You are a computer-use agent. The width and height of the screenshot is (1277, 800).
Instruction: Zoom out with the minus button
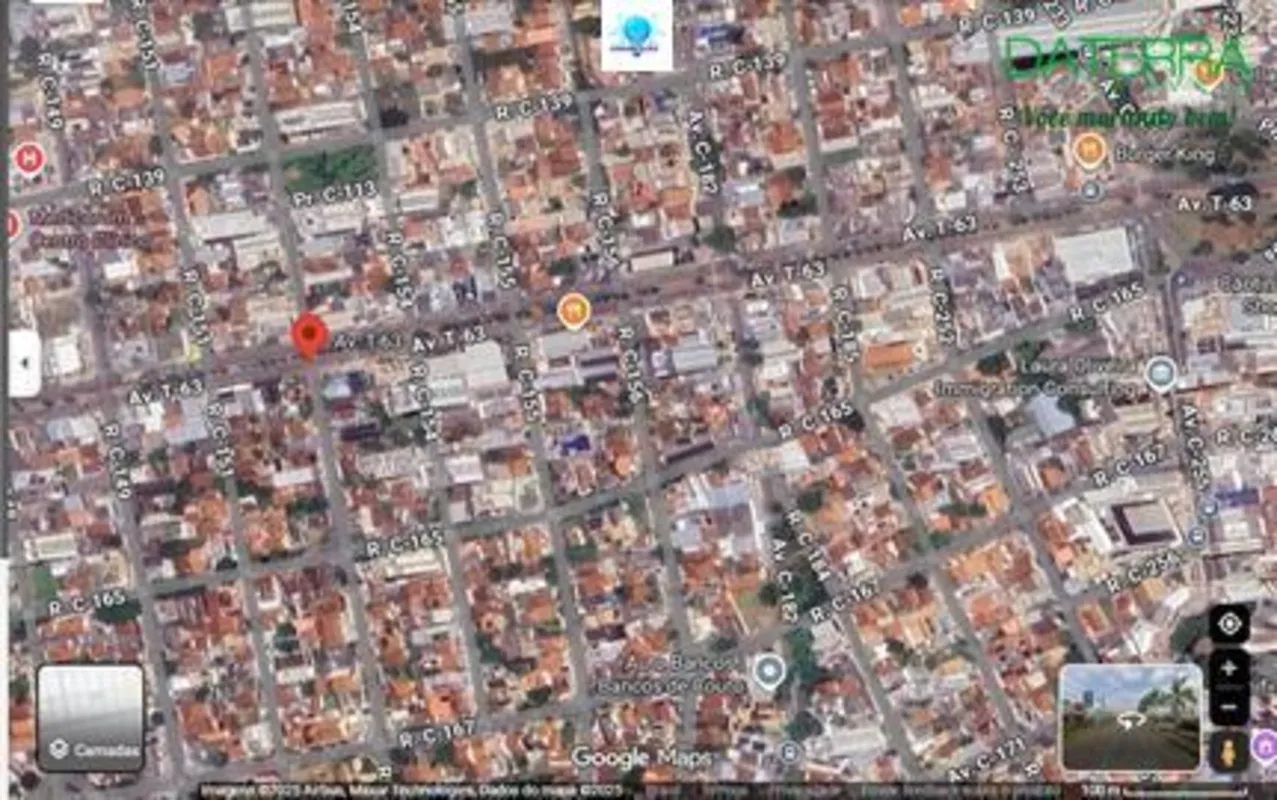pyautogui.click(x=1229, y=705)
